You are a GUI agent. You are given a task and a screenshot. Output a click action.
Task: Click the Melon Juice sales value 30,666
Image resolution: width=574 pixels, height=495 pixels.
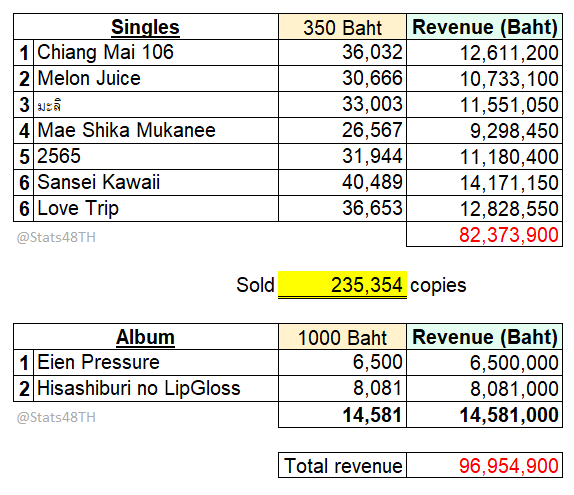[x=342, y=78]
